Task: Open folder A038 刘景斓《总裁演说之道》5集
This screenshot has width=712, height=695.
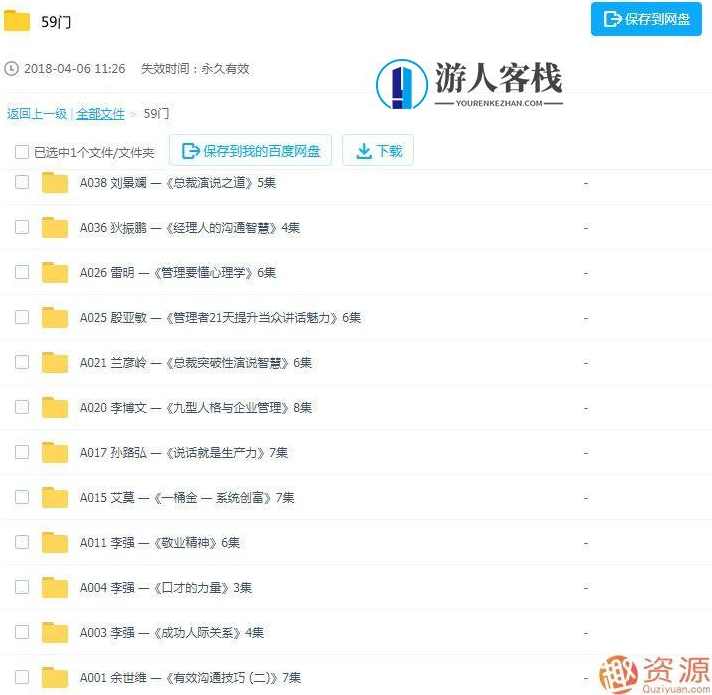Action: (x=178, y=182)
